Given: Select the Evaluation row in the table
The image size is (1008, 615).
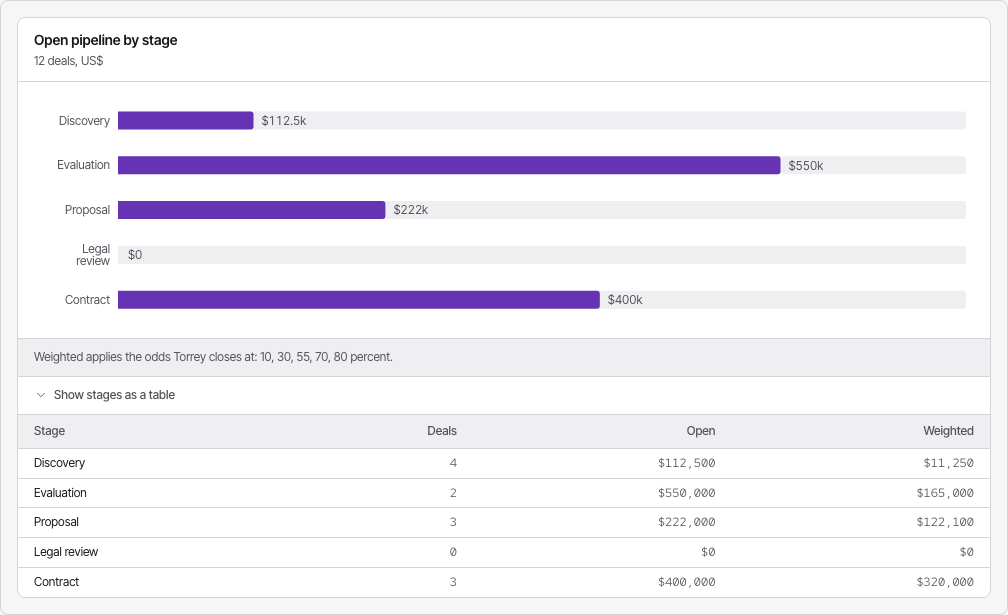Looking at the screenshot, I should pos(504,493).
